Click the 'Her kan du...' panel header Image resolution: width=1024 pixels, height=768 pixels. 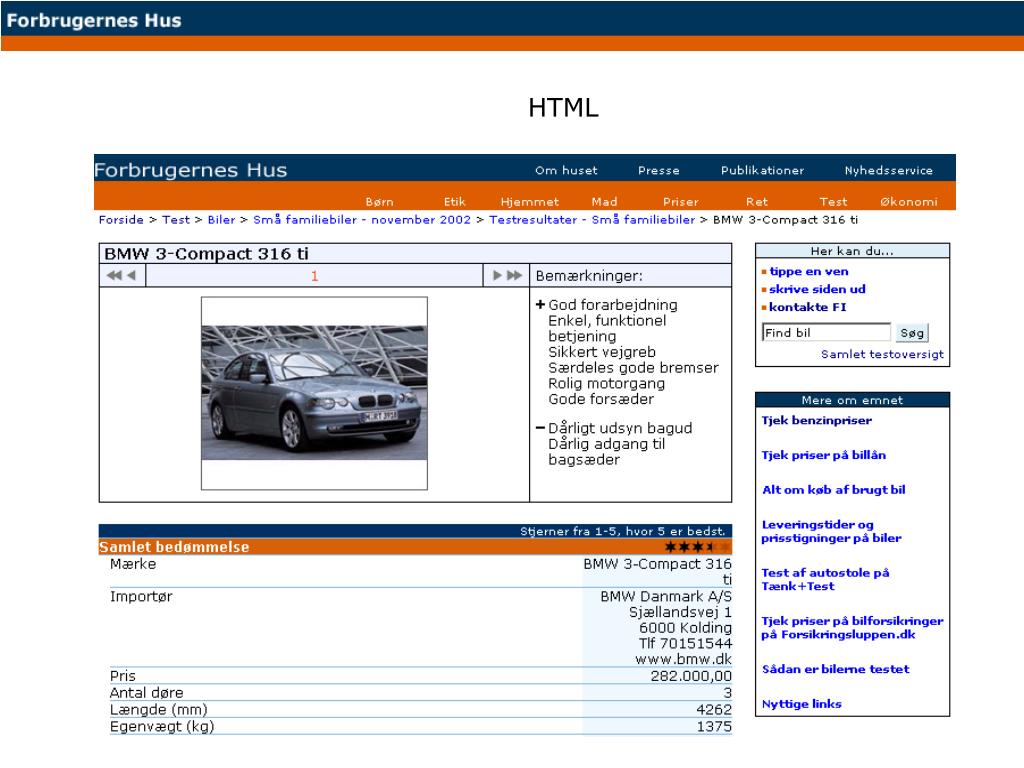coord(852,251)
